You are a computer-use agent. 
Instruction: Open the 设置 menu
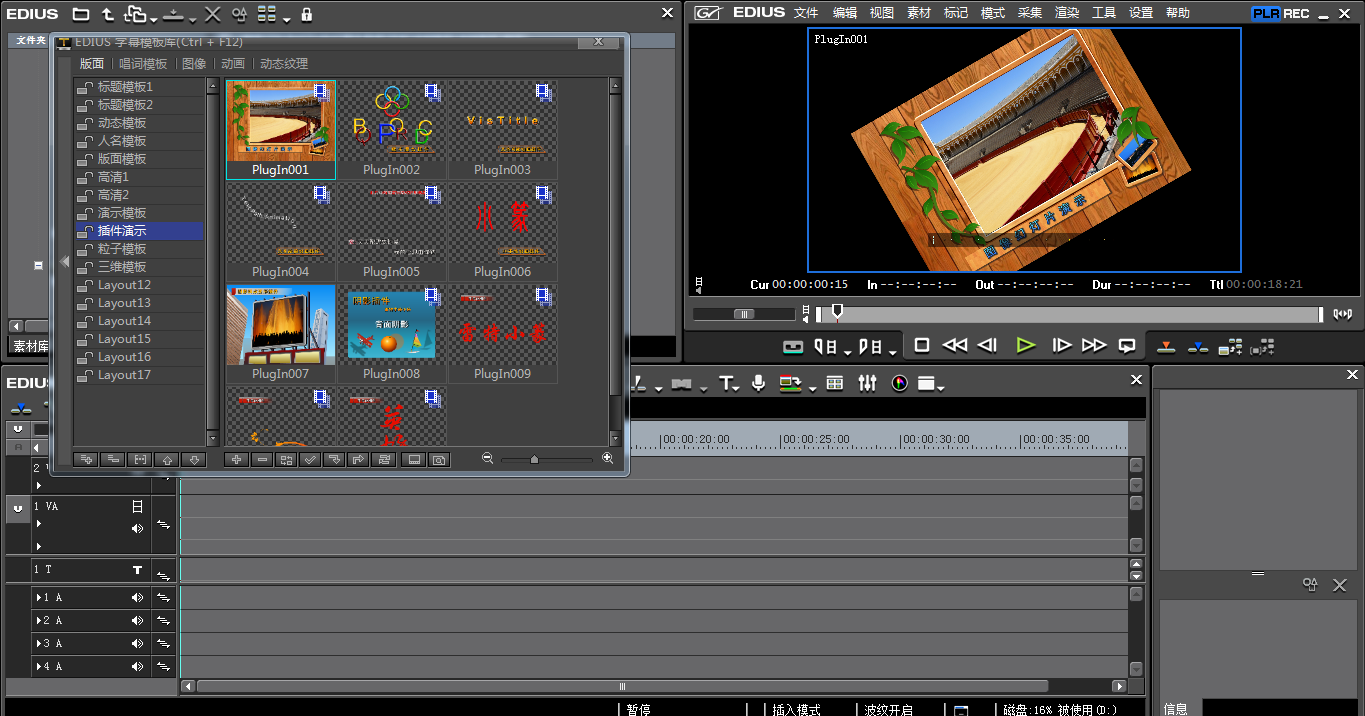[1141, 13]
